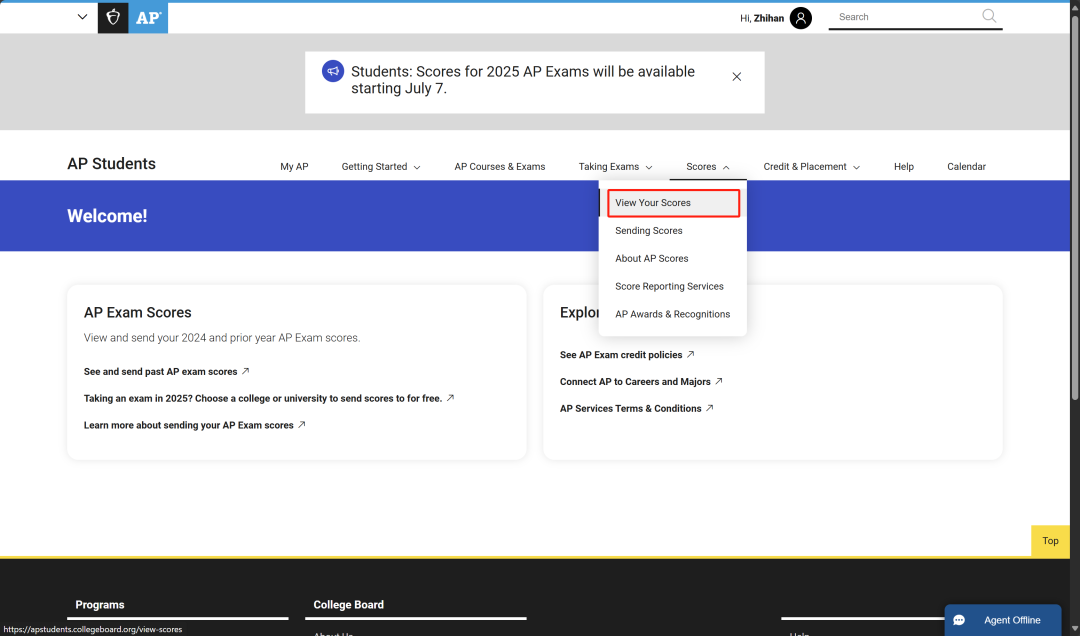Expand the Taking Exams dropdown
1080x636 pixels.
615,167
